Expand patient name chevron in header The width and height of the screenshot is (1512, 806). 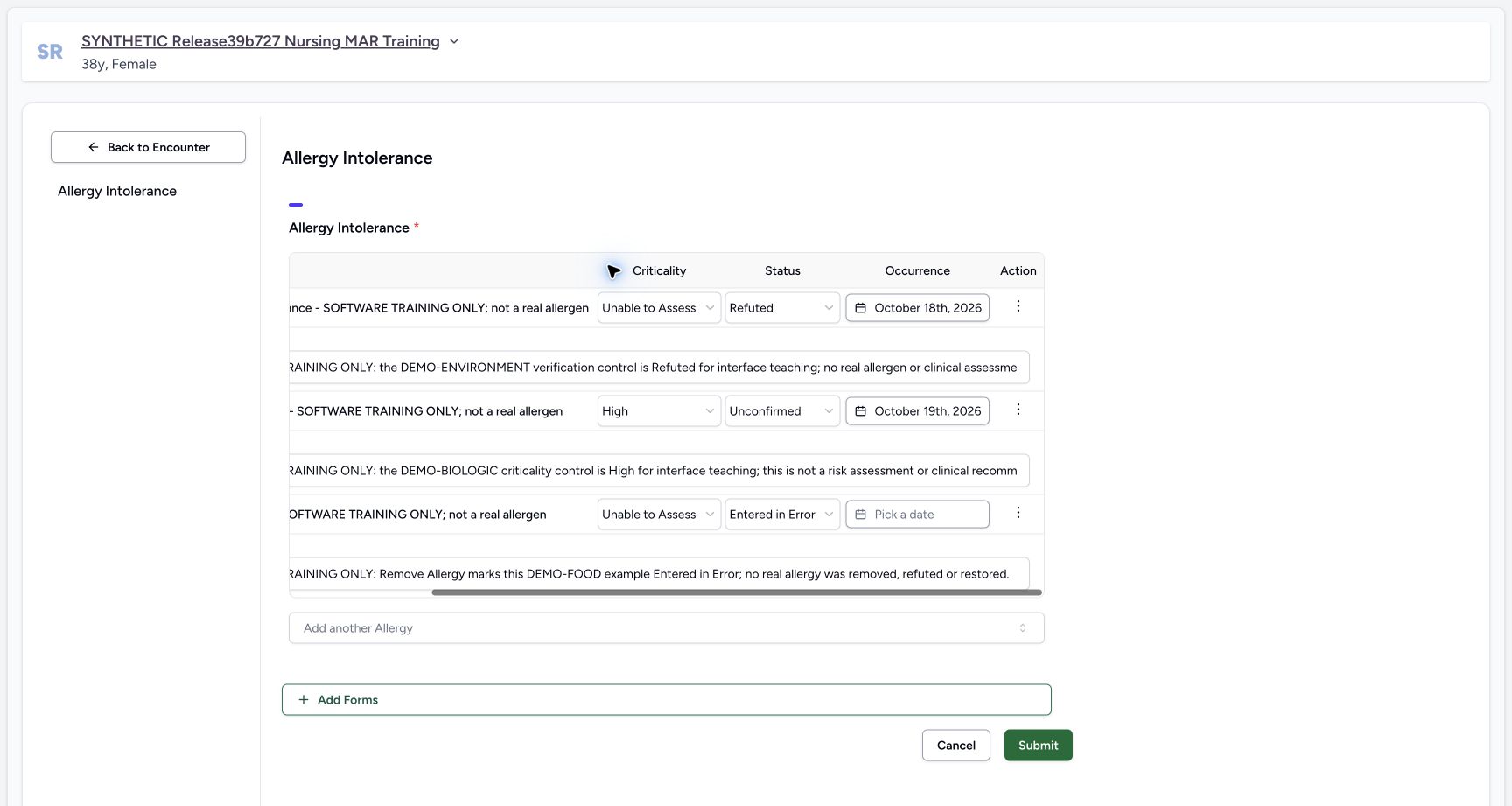click(454, 41)
